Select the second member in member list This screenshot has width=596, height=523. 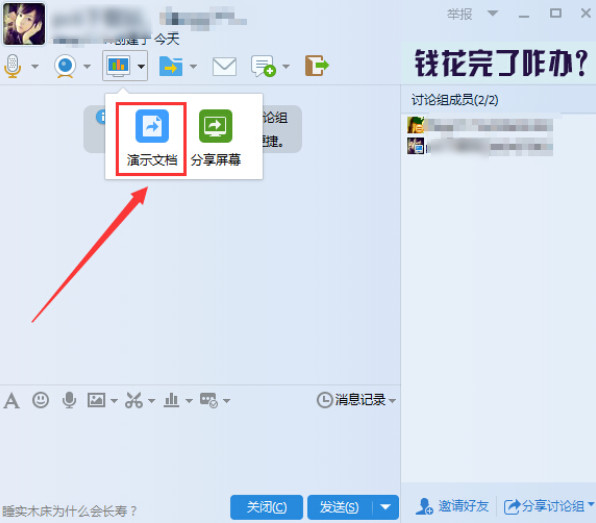click(x=480, y=146)
